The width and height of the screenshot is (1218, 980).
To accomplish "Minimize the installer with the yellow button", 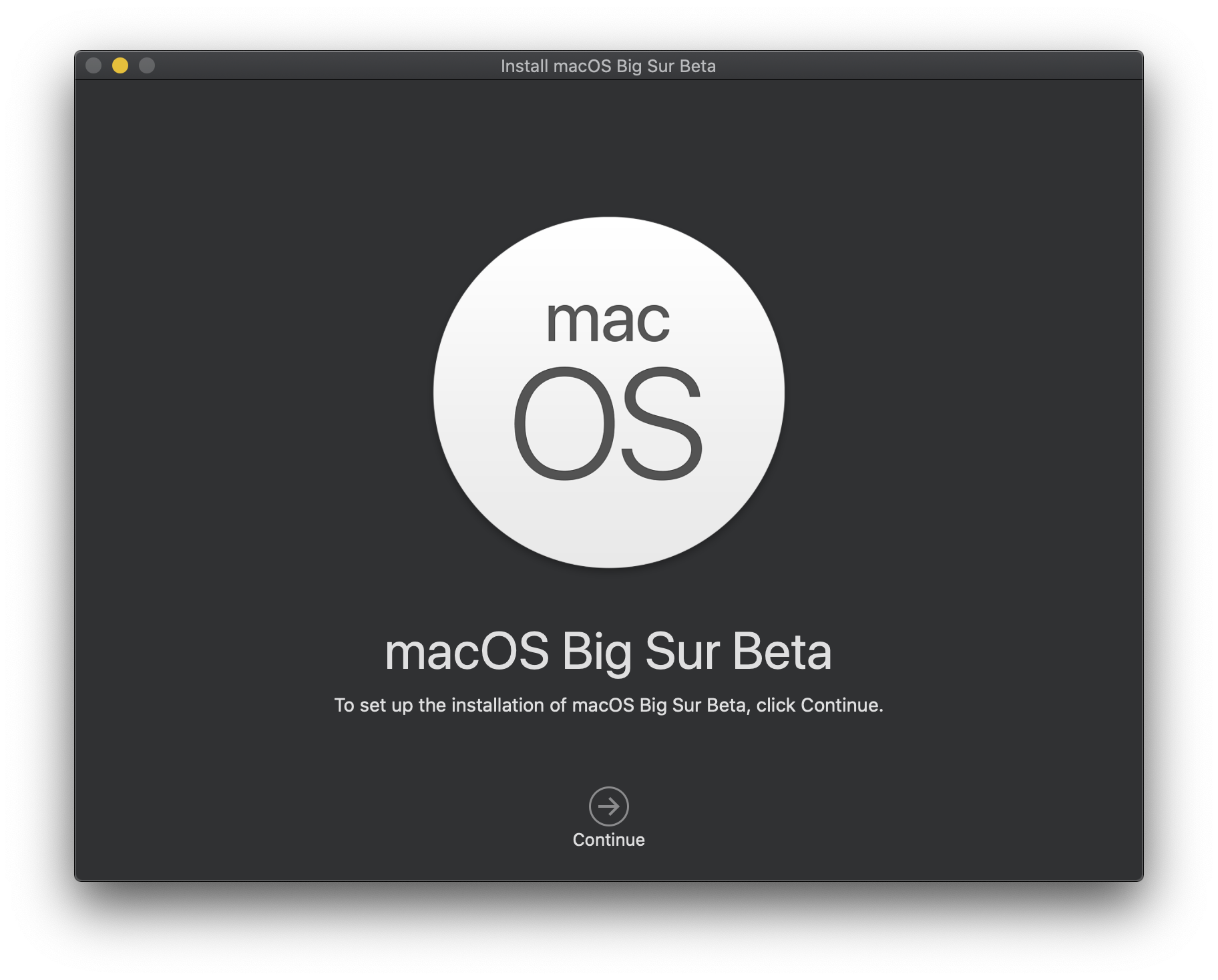I will tap(120, 65).
